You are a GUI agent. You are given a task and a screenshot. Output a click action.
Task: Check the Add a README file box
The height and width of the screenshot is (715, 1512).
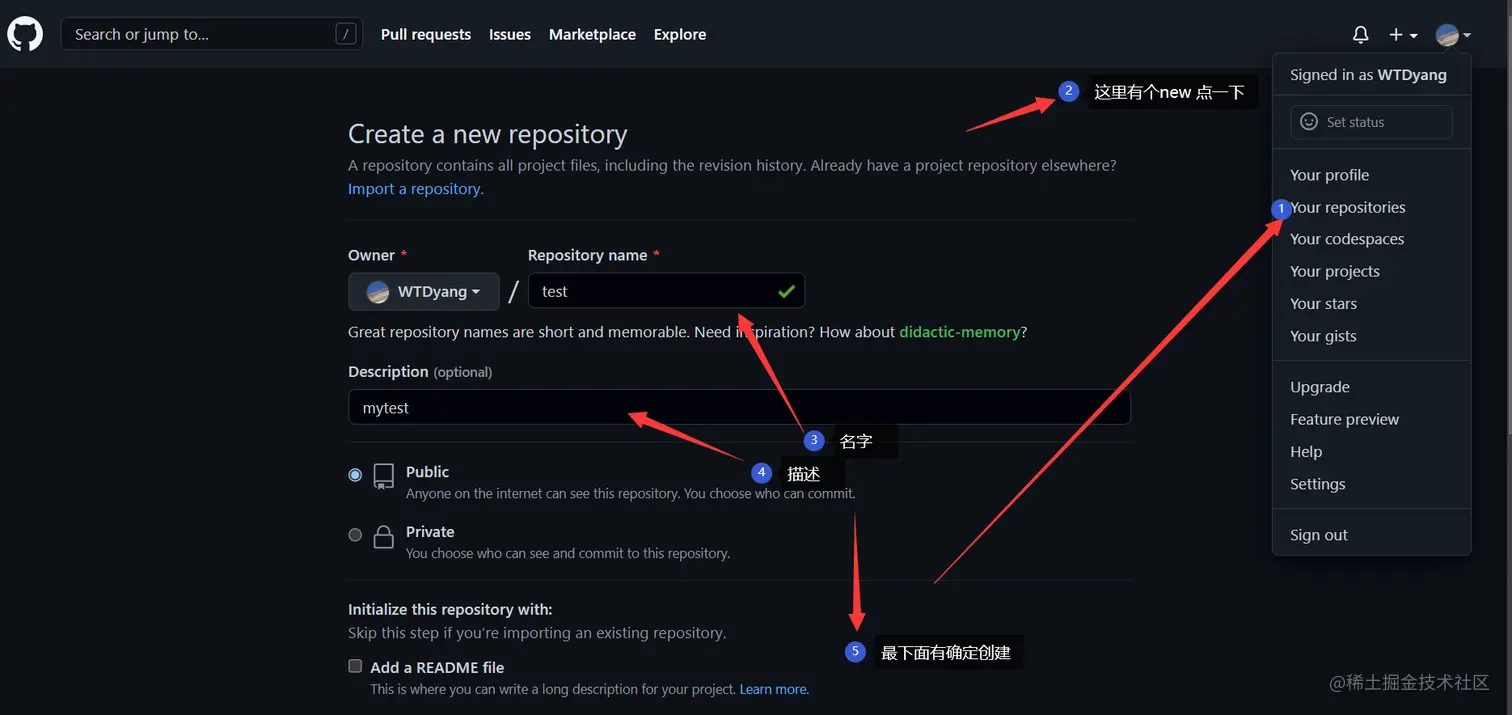point(355,666)
